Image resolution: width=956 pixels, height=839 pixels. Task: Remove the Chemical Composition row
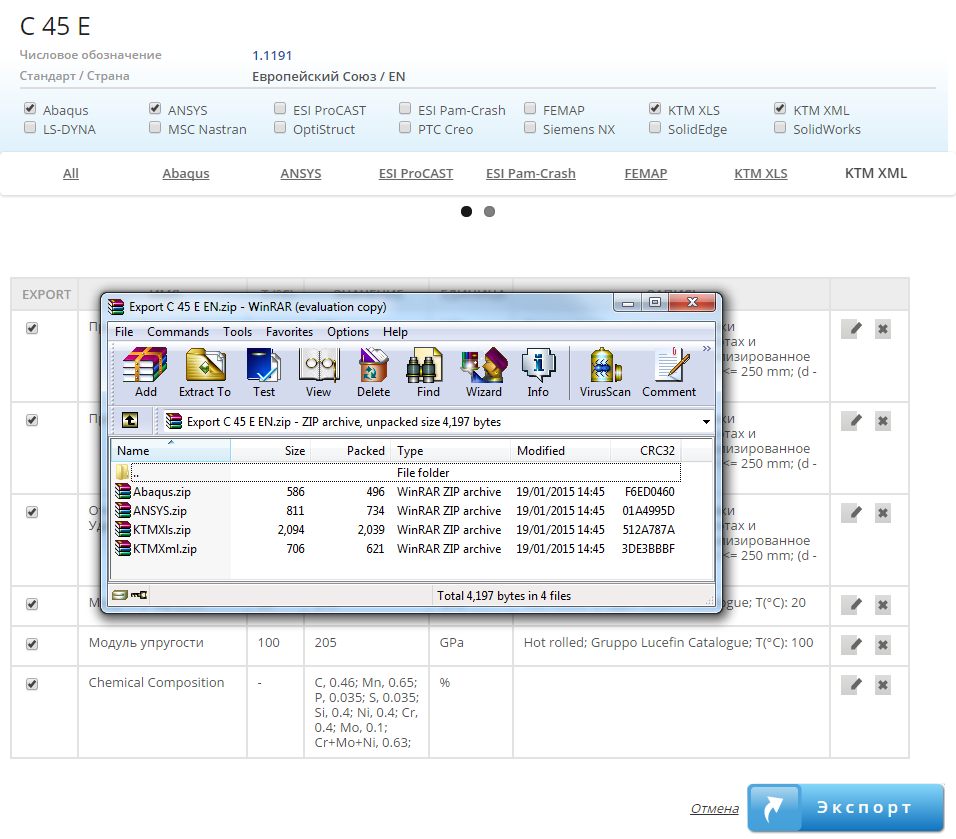click(x=882, y=685)
